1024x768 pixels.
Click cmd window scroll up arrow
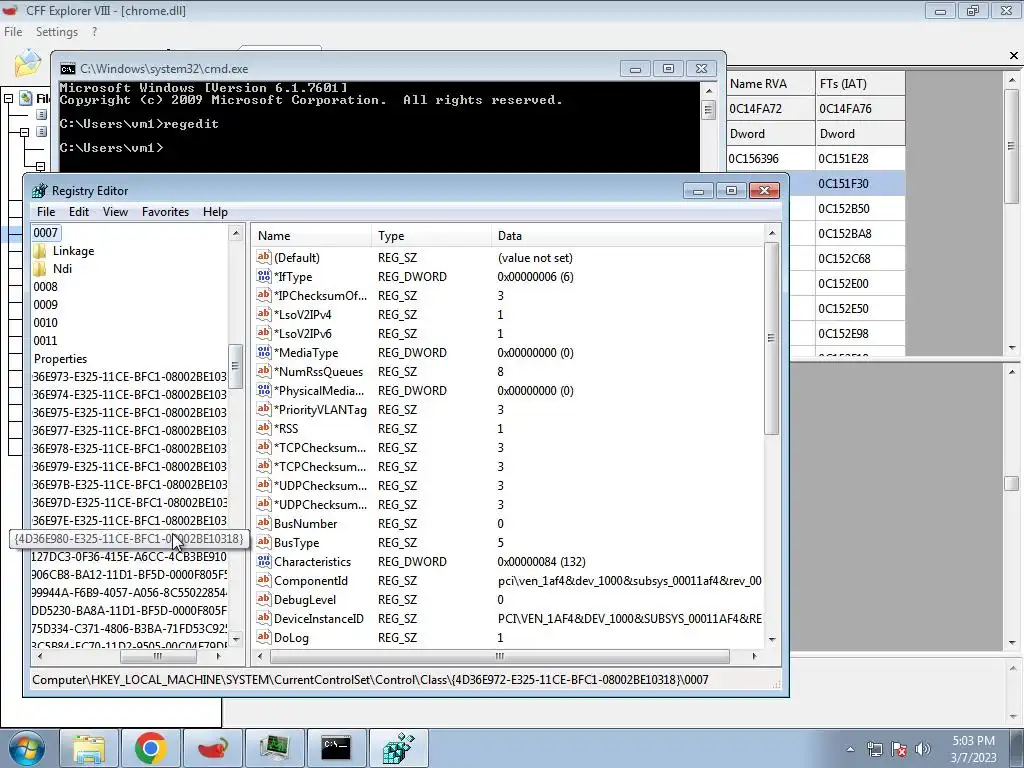coord(709,90)
